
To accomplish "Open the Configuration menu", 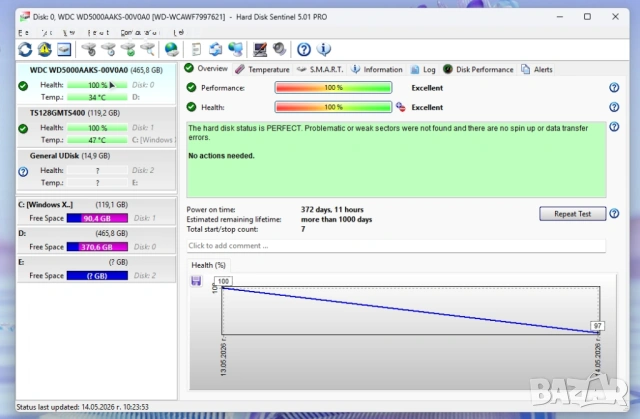I will tap(138, 33).
